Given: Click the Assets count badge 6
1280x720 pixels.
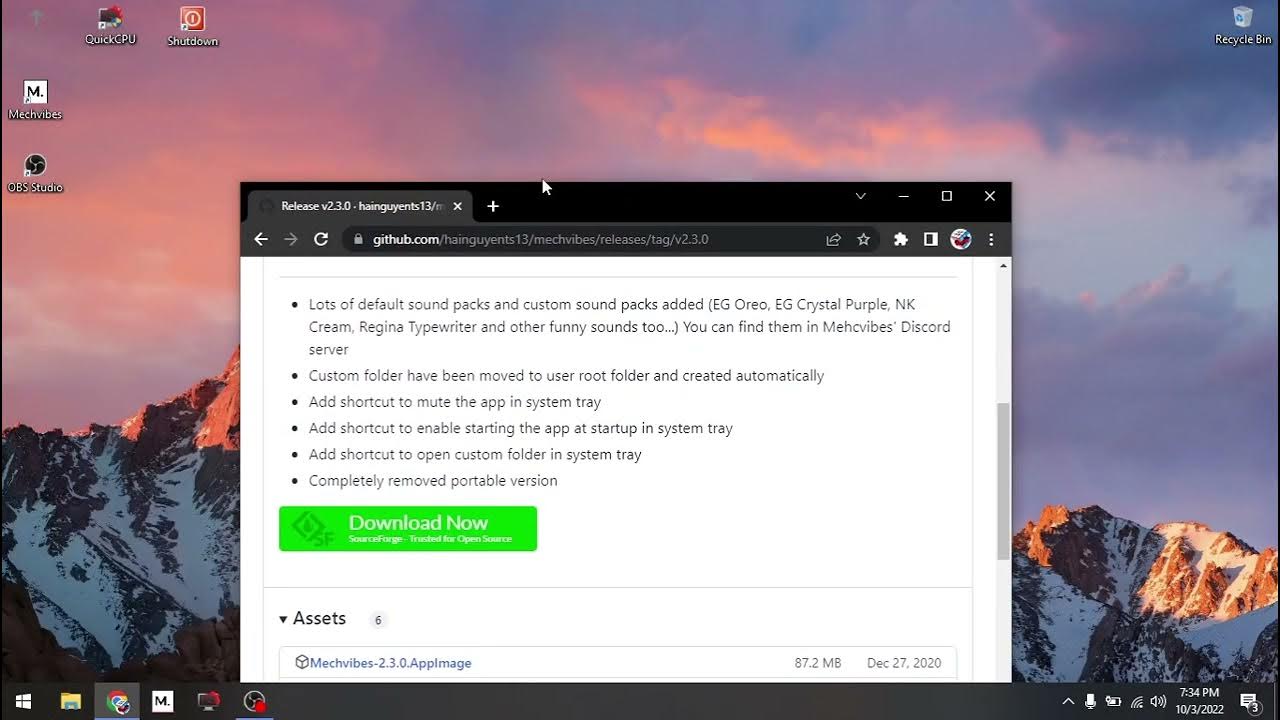Looking at the screenshot, I should 378,620.
